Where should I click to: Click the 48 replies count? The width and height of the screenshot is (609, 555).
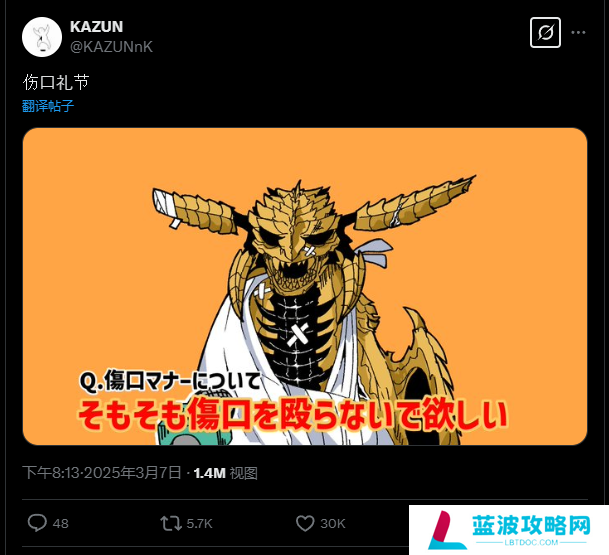click(61, 524)
